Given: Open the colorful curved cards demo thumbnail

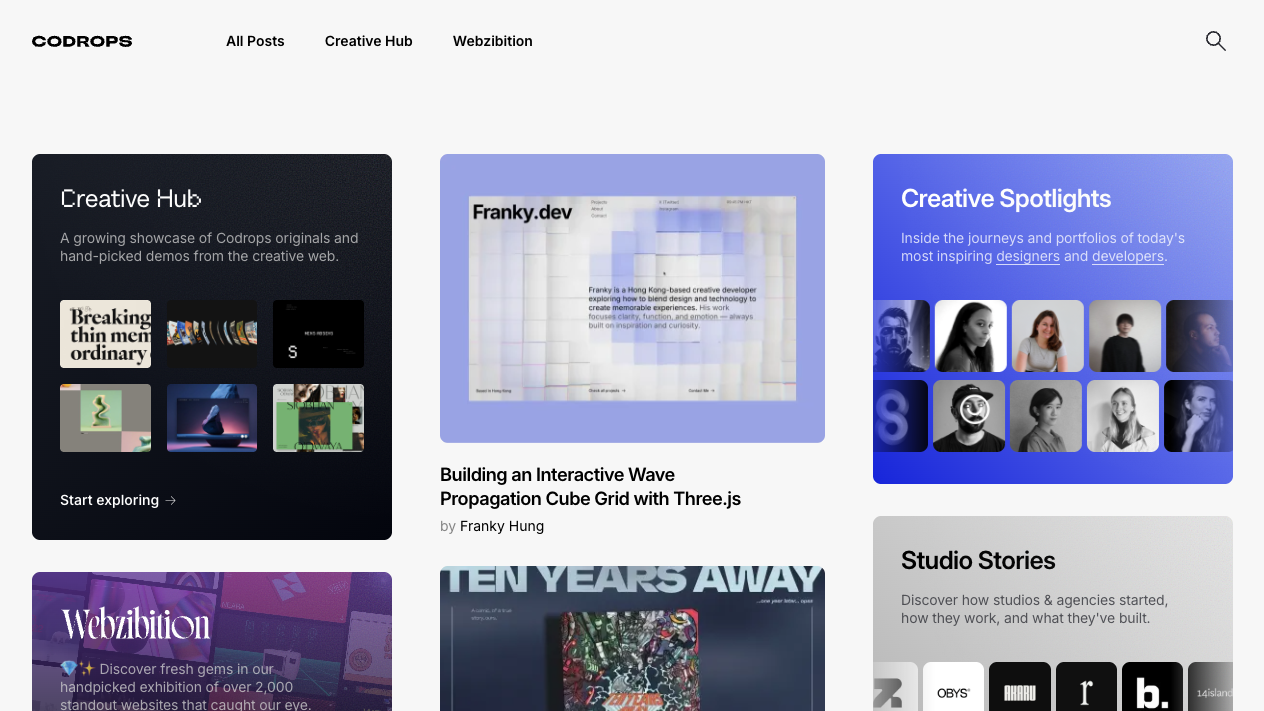Looking at the screenshot, I should coord(212,334).
